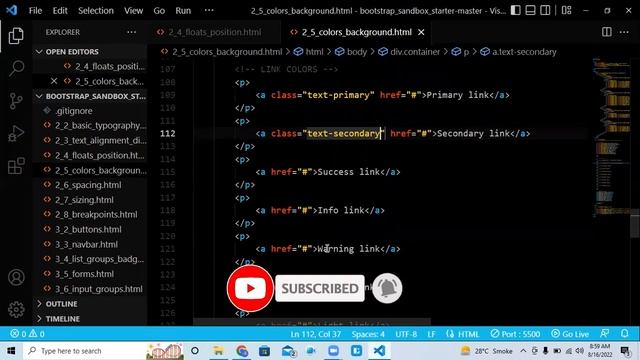640x360 pixels.
Task: Open the Extensions view
Action: tap(16, 166)
